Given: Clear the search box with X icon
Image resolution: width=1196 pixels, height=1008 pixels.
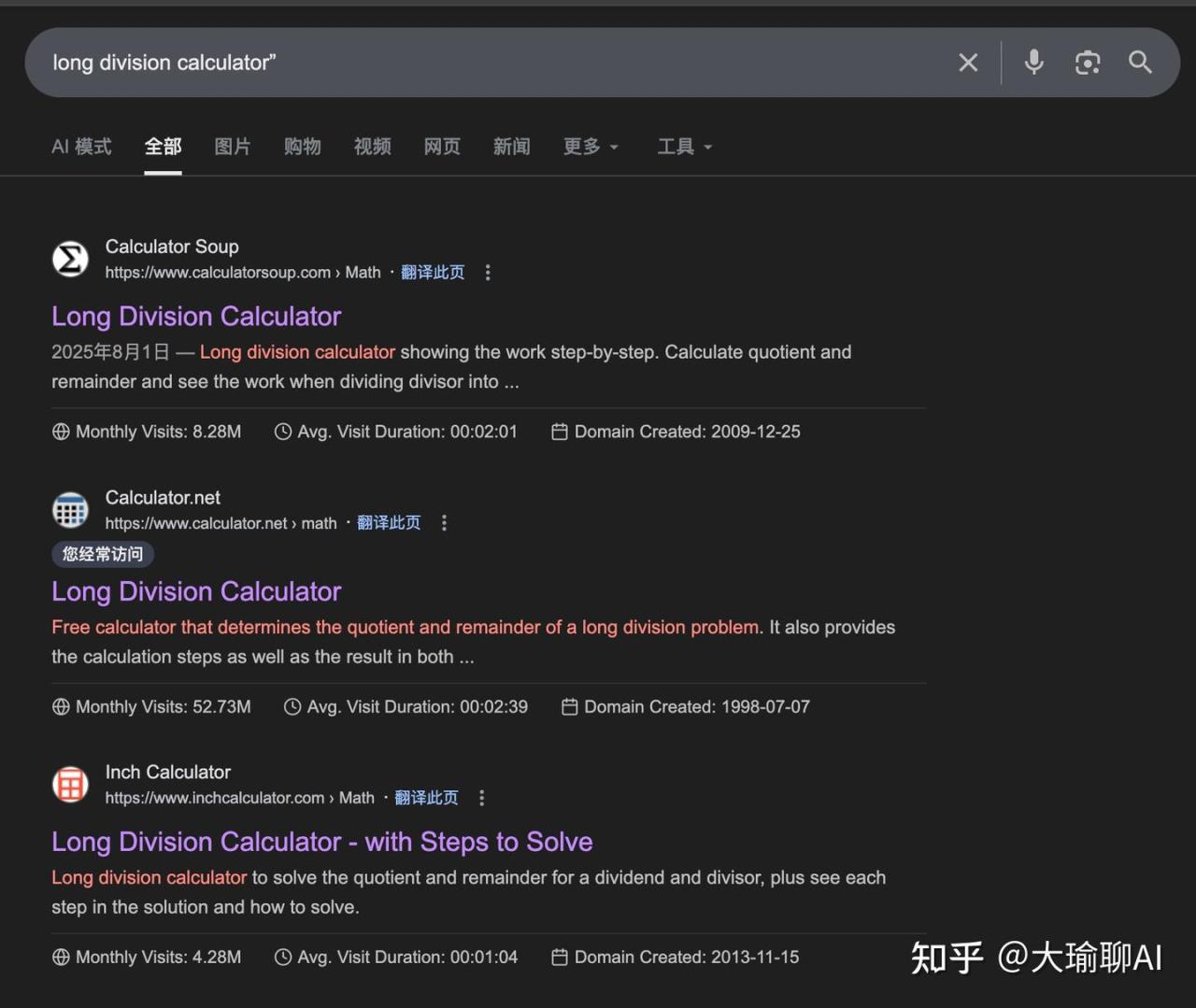Looking at the screenshot, I should point(968,63).
